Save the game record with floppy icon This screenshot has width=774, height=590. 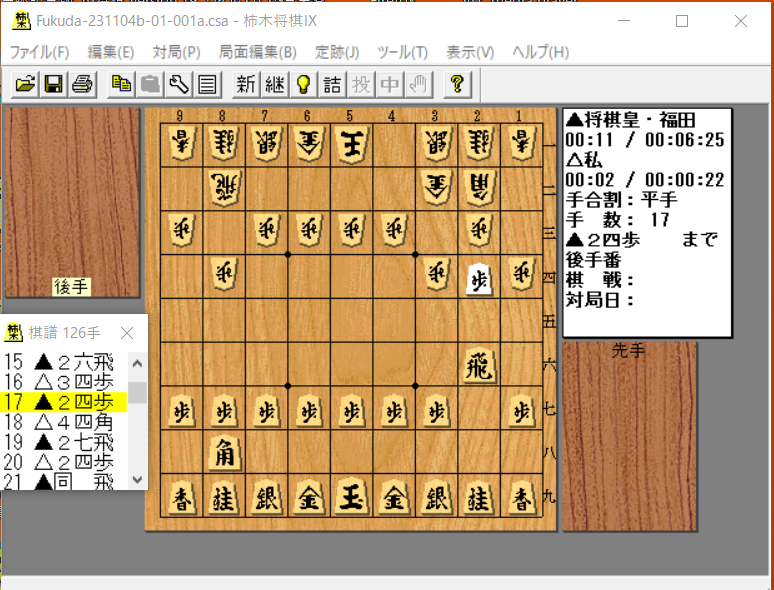tap(53, 84)
